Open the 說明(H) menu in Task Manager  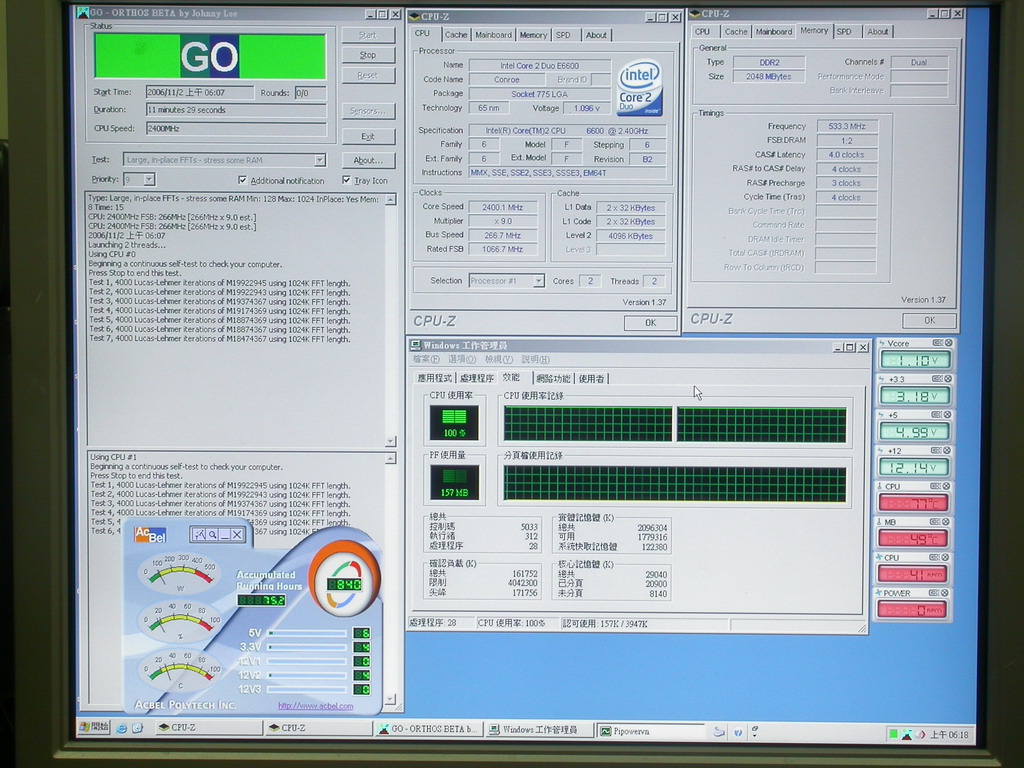pos(536,359)
